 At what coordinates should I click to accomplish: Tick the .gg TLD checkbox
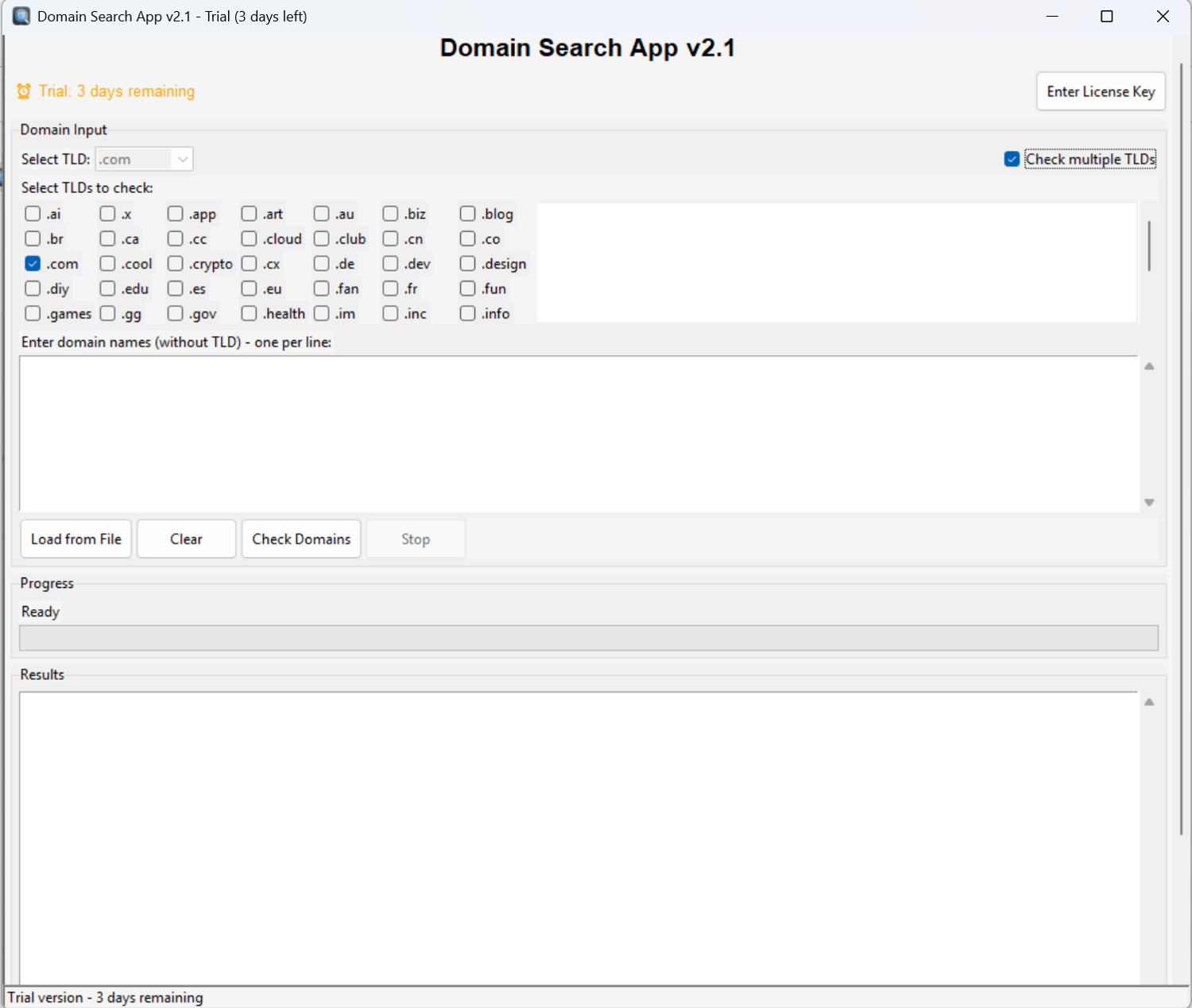tap(107, 314)
